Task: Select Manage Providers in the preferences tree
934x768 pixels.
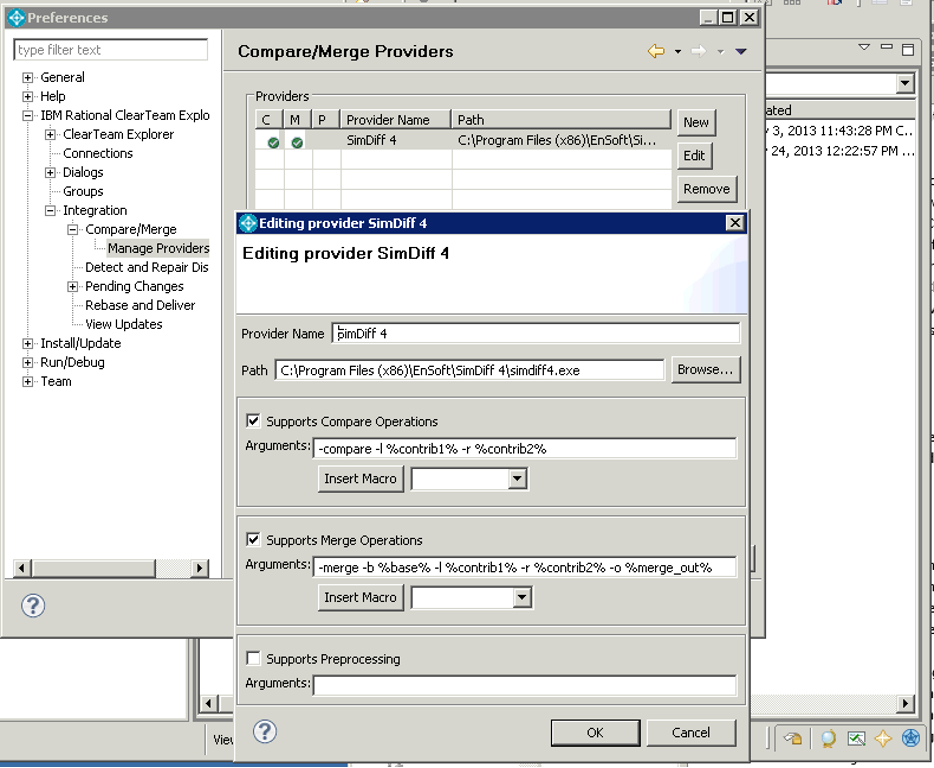Action: coord(158,248)
